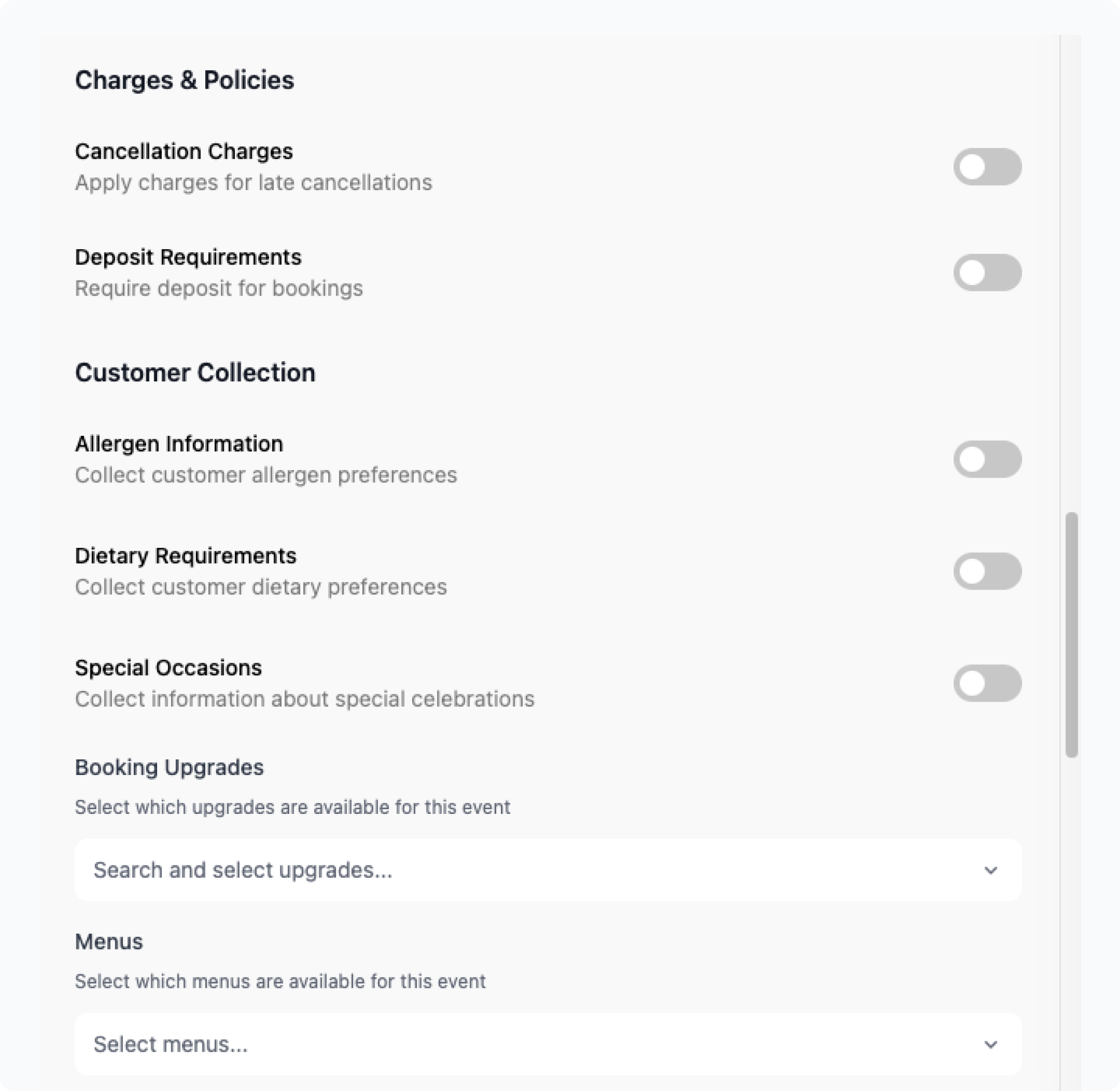Click 'Apply charges for late cancellations' description

253,183
